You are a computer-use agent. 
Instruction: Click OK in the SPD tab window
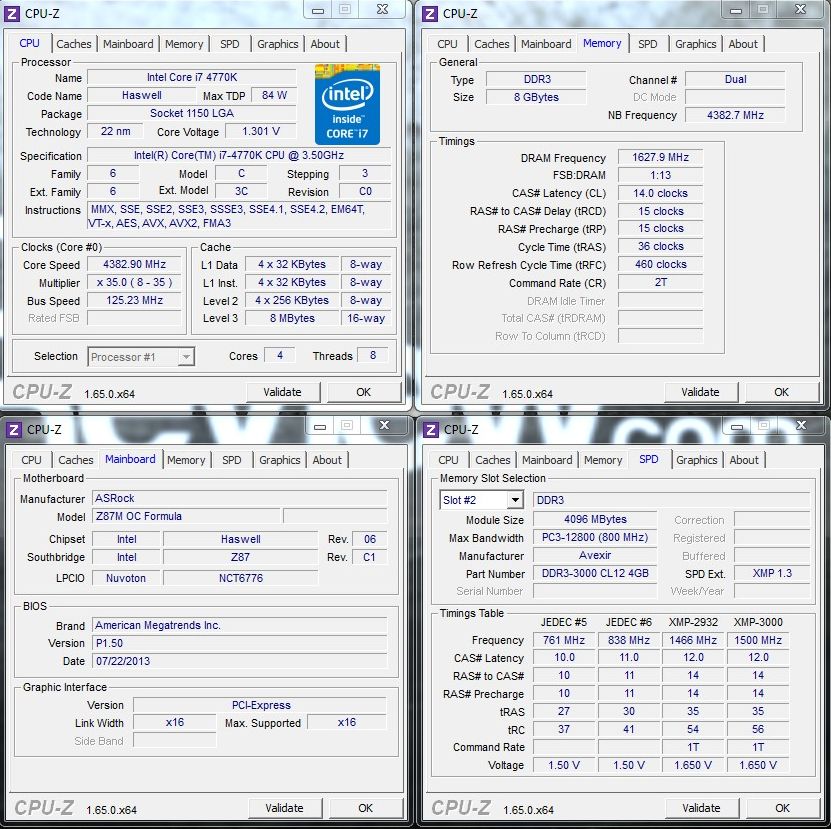click(x=783, y=808)
